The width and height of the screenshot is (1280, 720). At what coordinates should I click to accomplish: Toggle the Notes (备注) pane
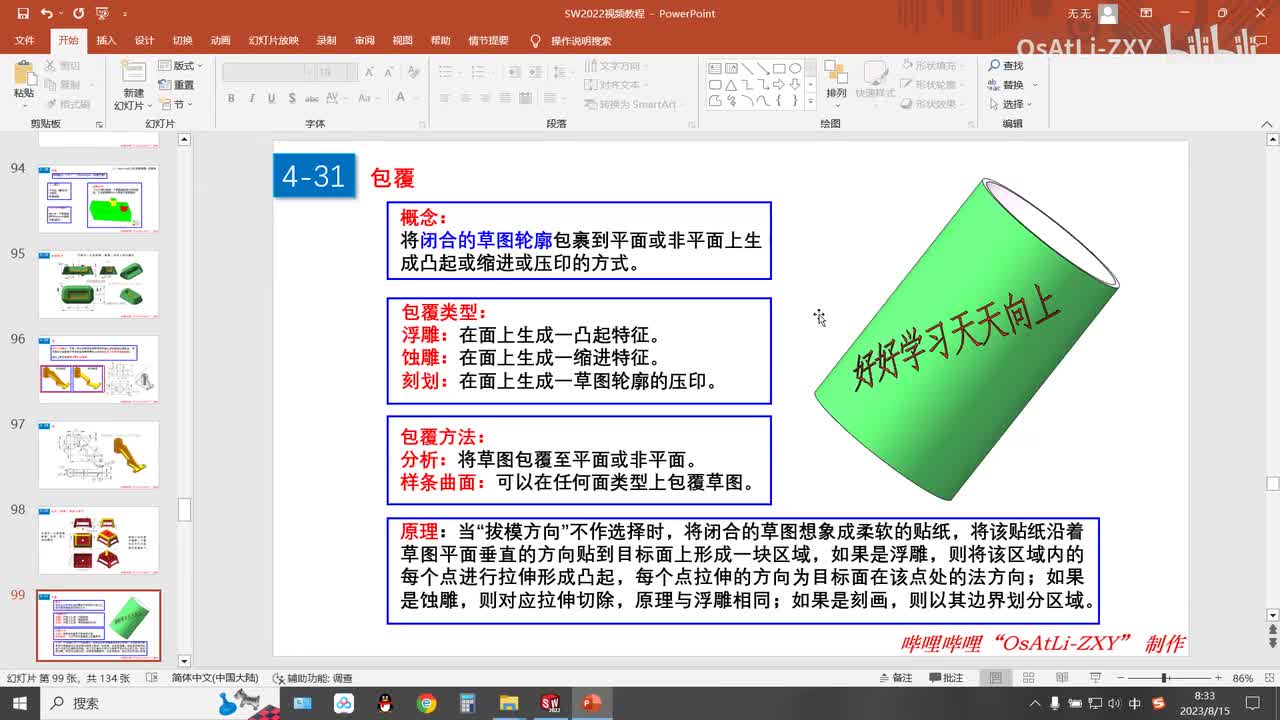click(894, 678)
